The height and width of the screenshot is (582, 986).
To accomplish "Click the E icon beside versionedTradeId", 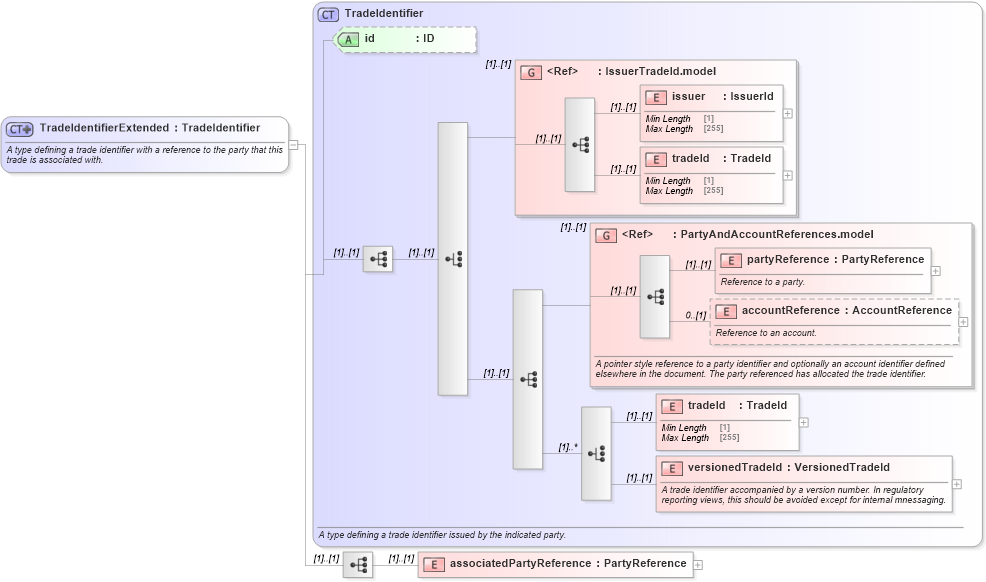I will [x=673, y=467].
